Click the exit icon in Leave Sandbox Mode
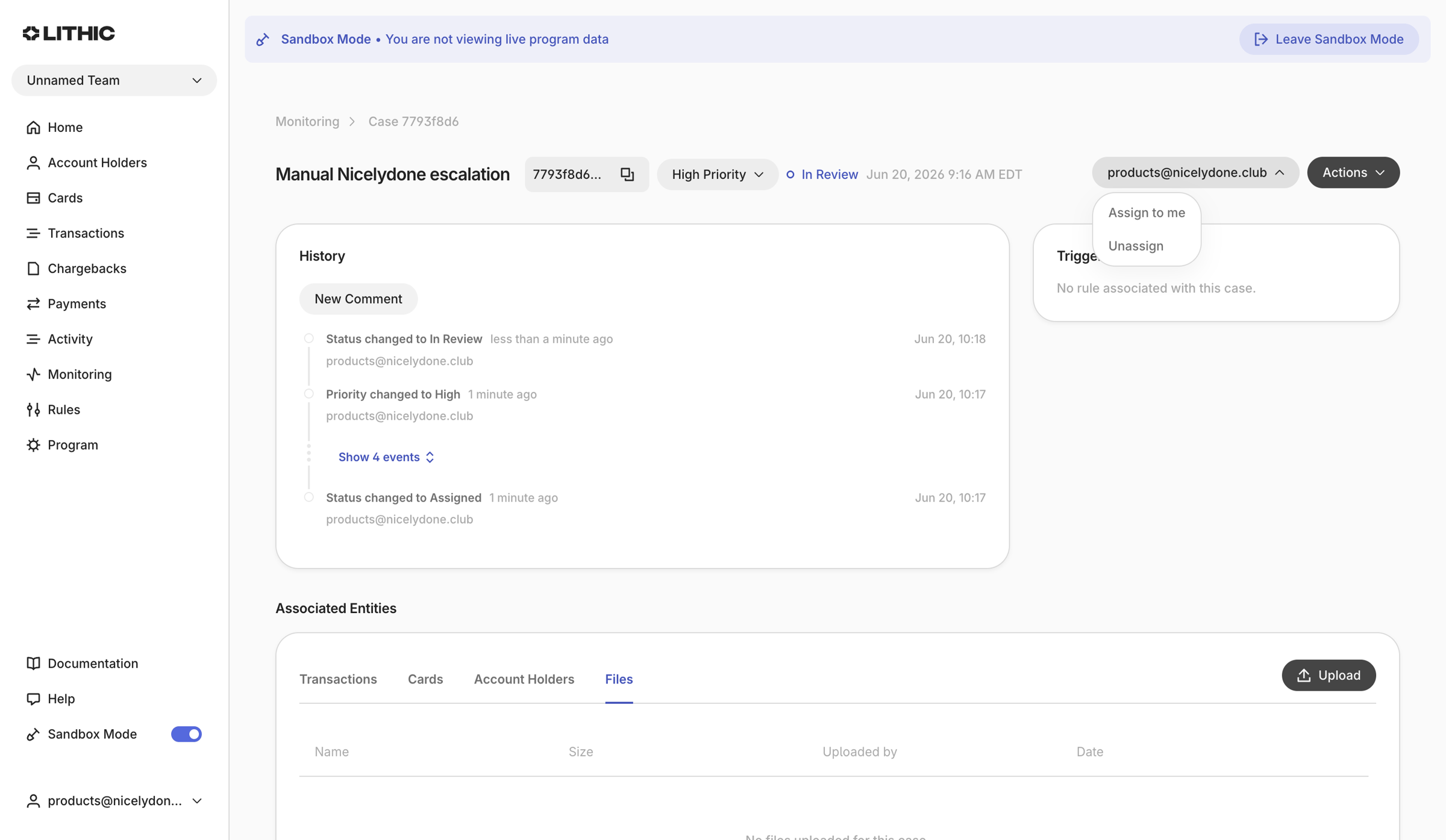This screenshot has height=840, width=1446. [1261, 39]
